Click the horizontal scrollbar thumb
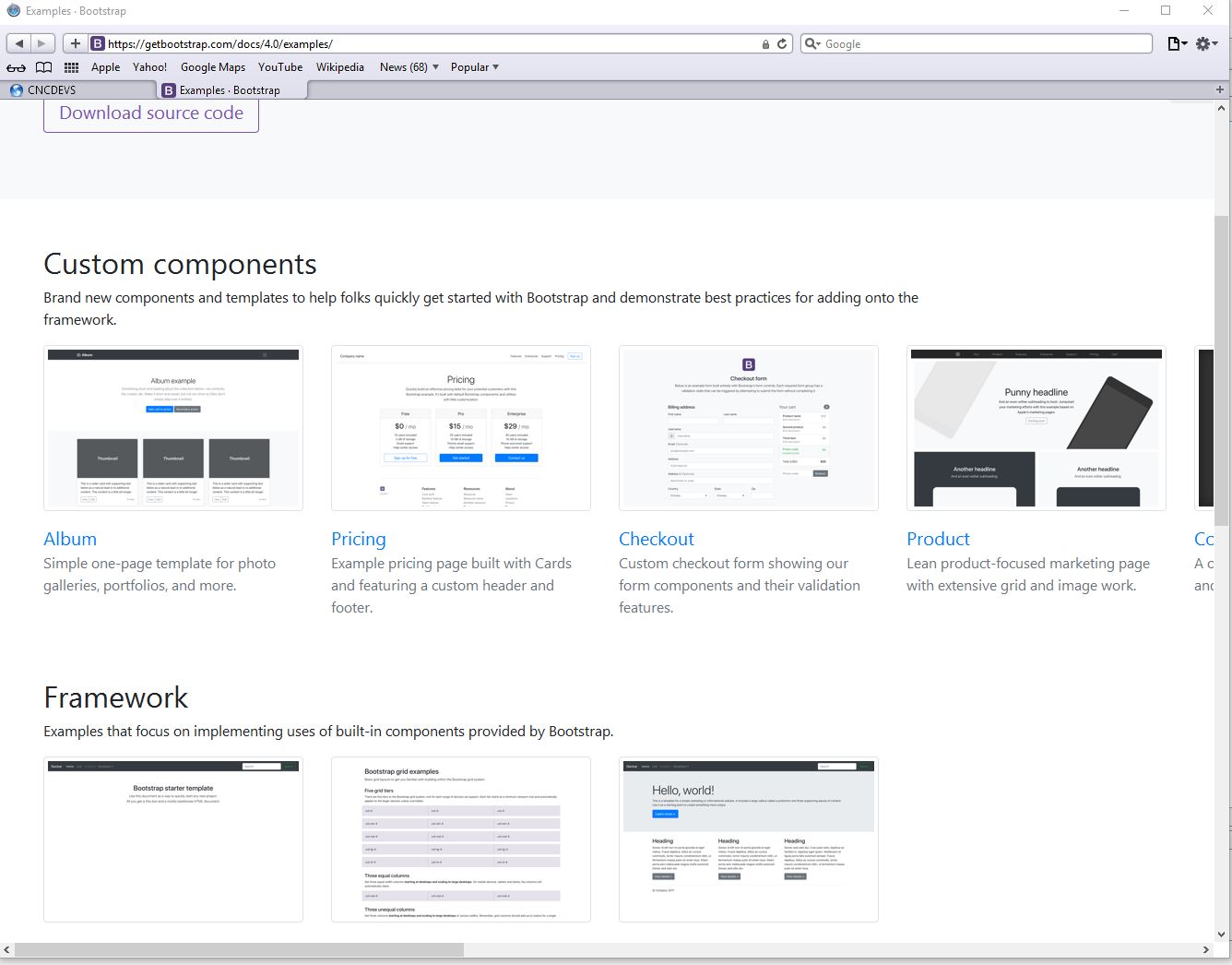The height and width of the screenshot is (965, 1232). click(240, 950)
